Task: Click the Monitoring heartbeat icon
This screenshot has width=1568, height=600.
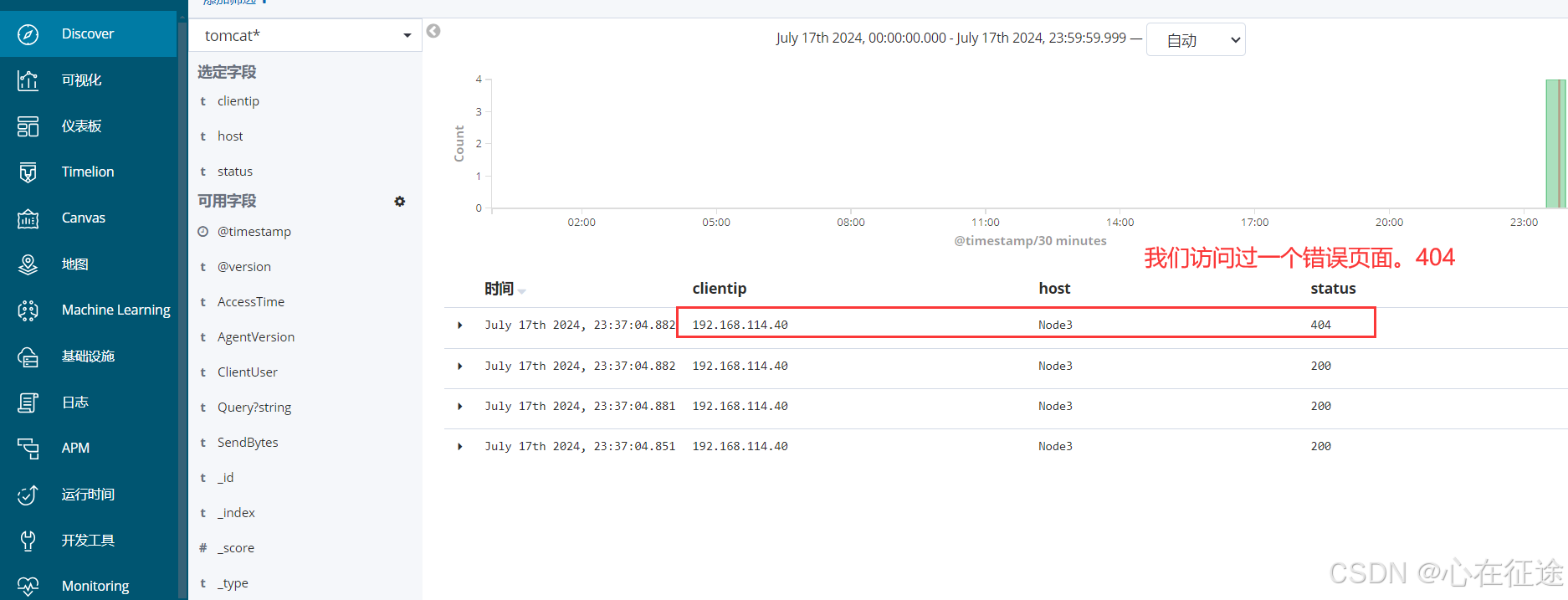Action: tap(28, 586)
